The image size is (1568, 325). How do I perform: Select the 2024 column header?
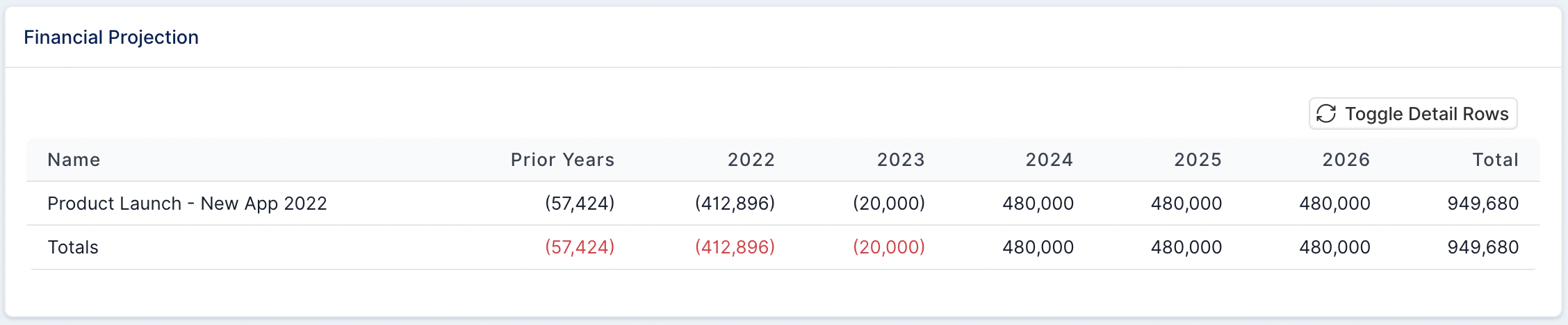point(1050,160)
